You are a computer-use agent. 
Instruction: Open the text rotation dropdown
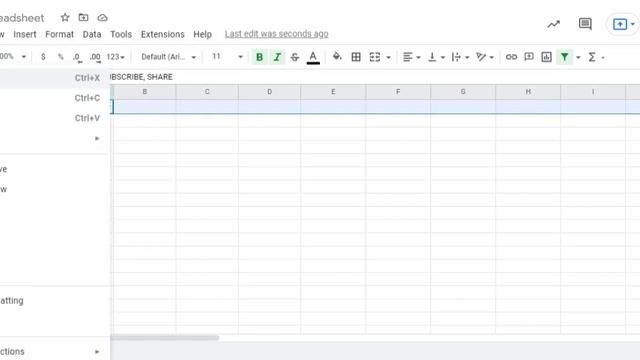tap(484, 57)
